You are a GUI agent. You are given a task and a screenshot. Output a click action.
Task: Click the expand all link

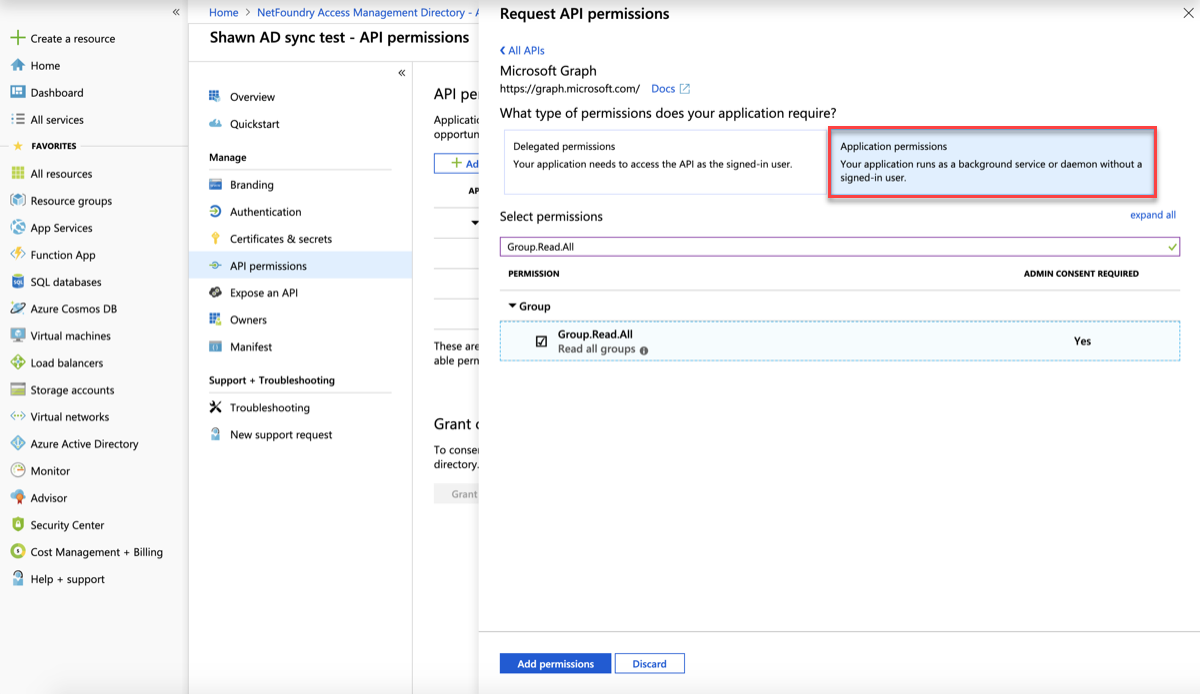tap(1153, 215)
